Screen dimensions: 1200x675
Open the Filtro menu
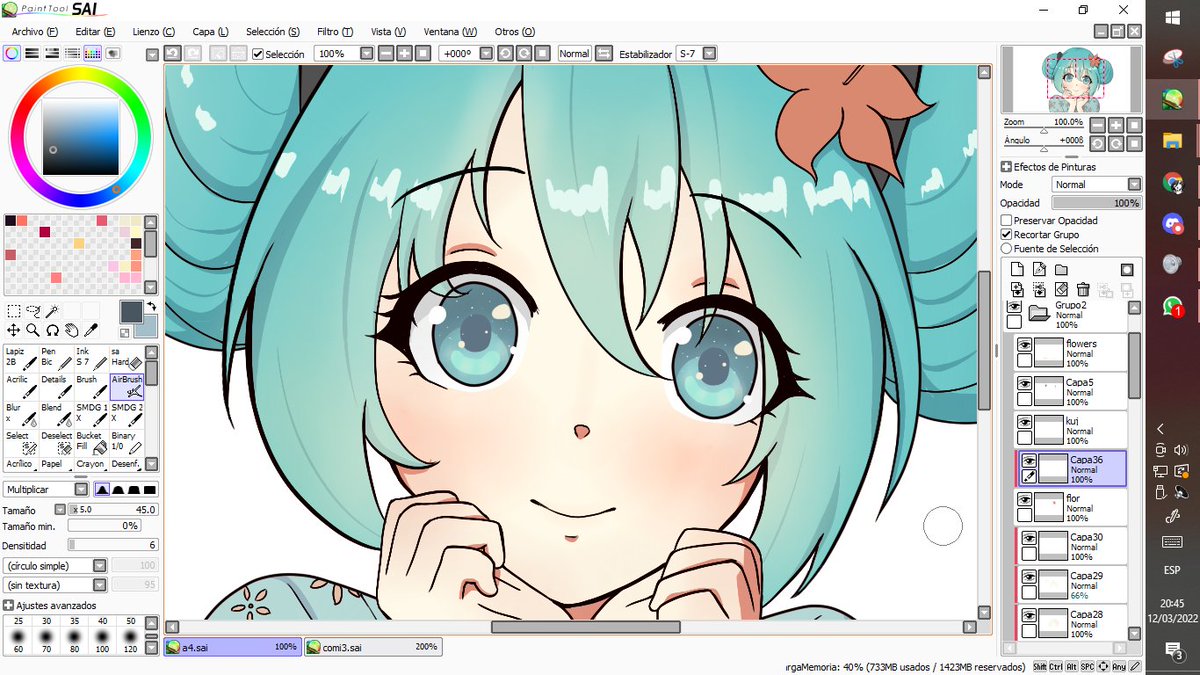(335, 32)
